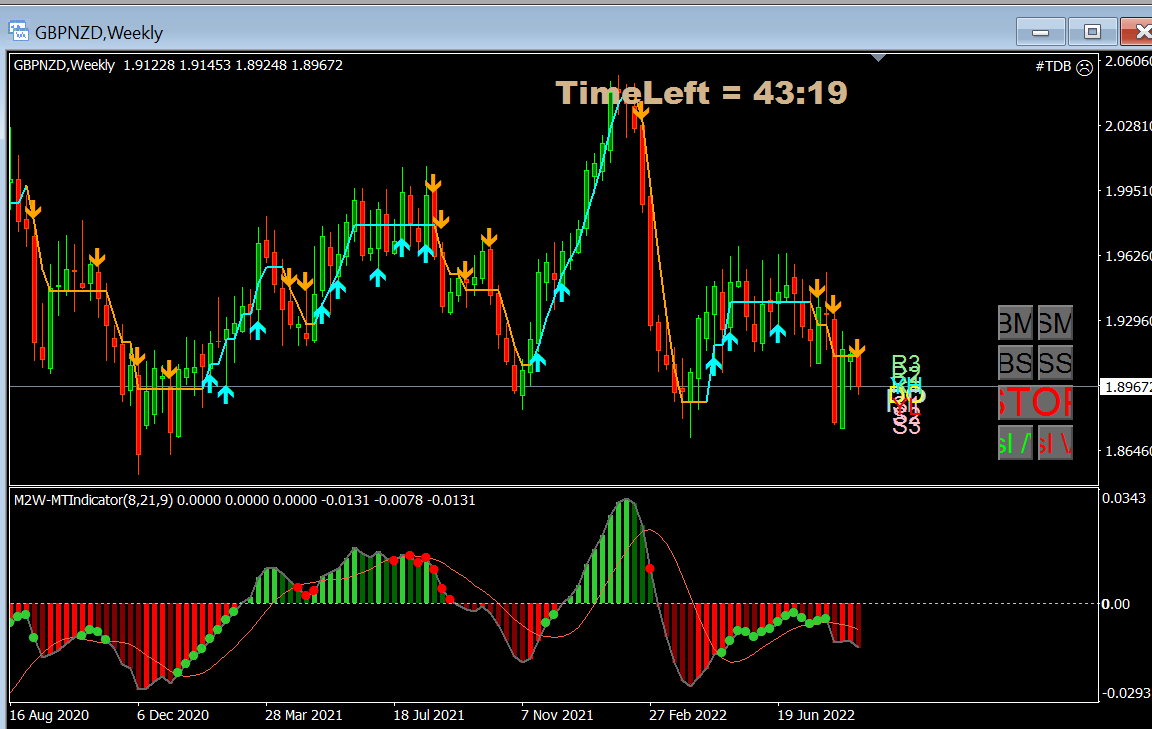Click the chart icon in the title bar
Image resolution: width=1152 pixels, height=729 pixels.
[x=17, y=31]
